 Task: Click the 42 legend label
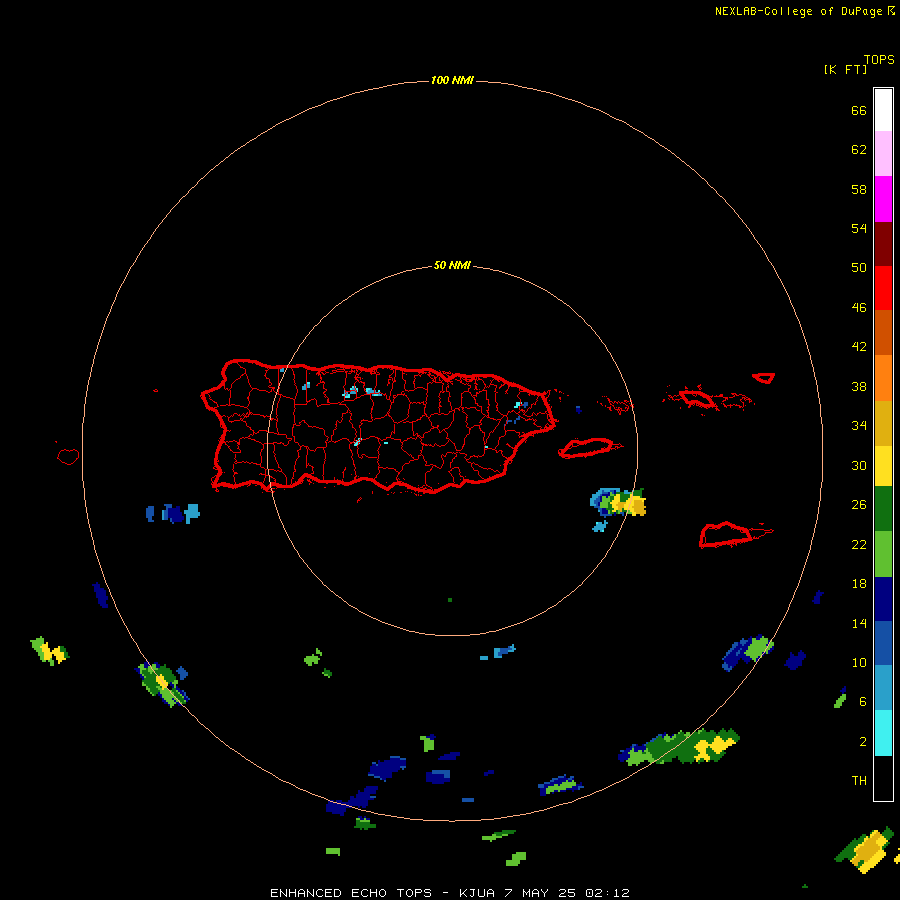click(x=859, y=347)
